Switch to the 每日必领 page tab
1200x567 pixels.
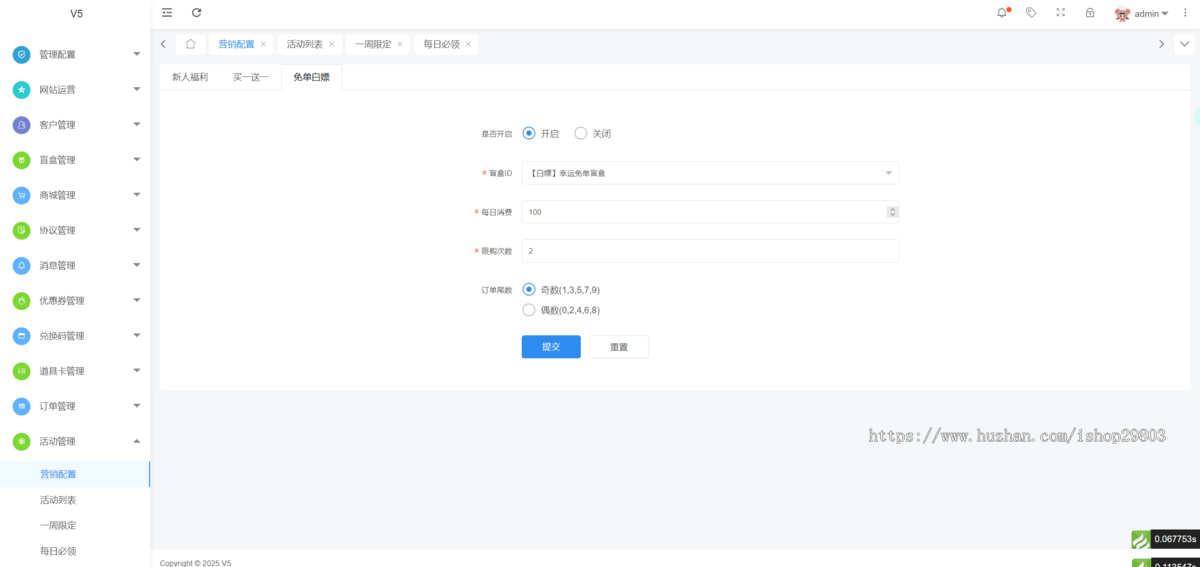pos(441,44)
